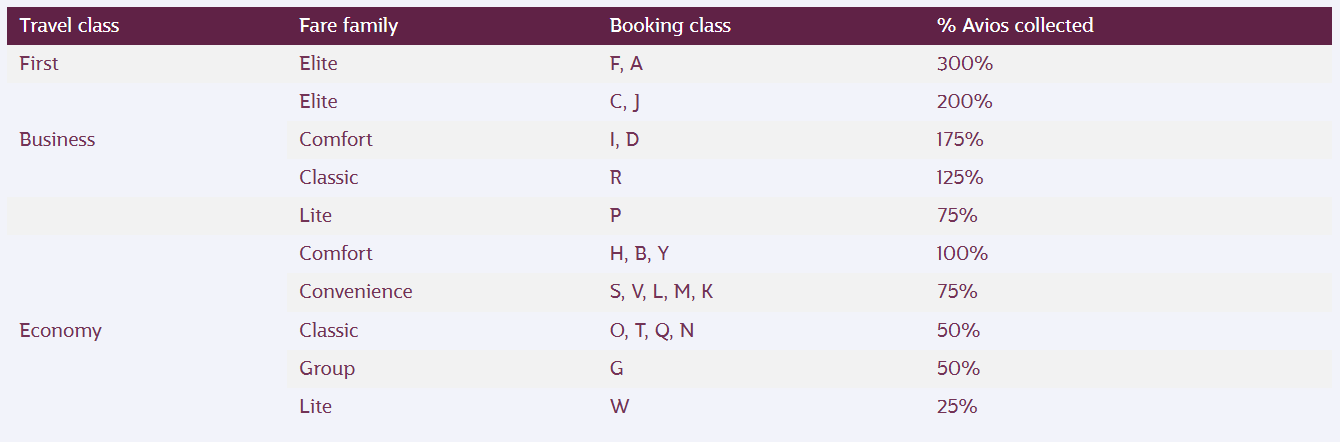Select the Group fare family cell
1340x442 pixels.
coord(327,369)
